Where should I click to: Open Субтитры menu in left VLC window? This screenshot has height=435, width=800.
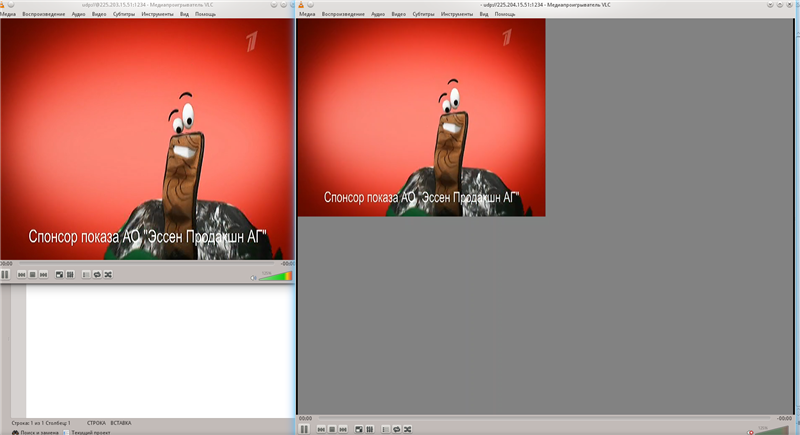pos(124,14)
